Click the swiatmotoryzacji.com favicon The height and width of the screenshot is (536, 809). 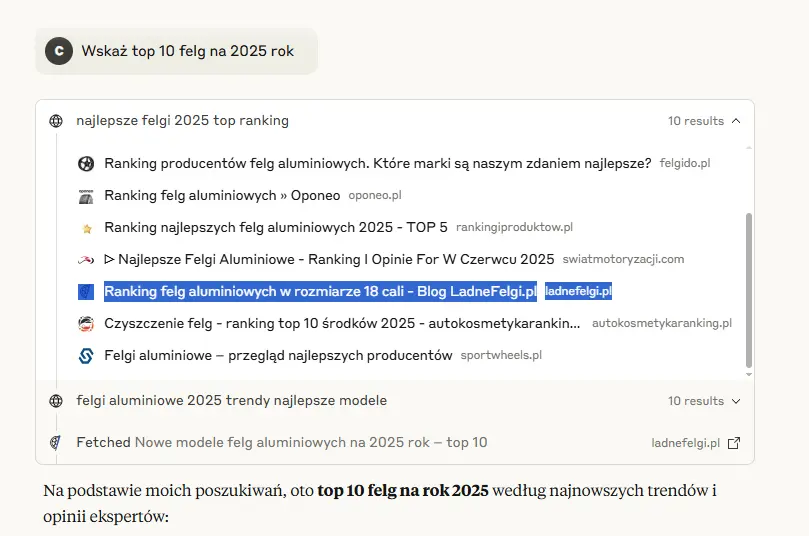(86, 260)
